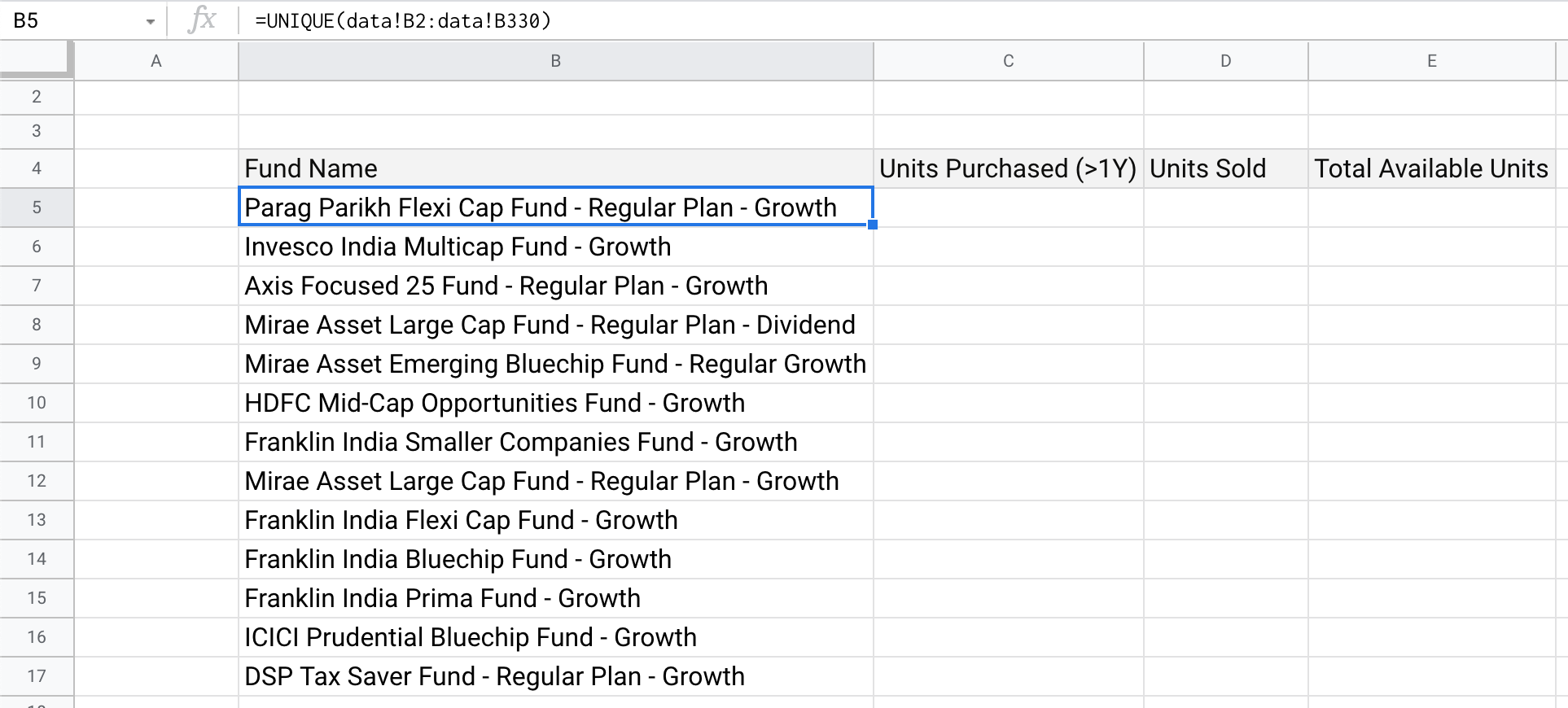Select column E header

pyautogui.click(x=1432, y=61)
